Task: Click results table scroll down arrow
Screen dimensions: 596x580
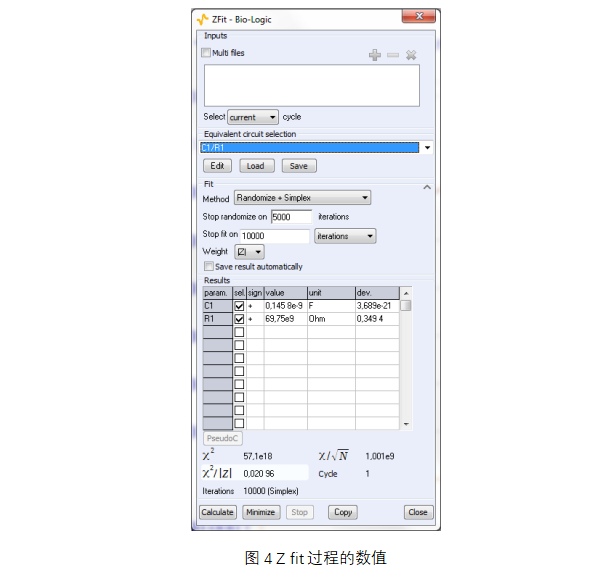Action: point(406,424)
